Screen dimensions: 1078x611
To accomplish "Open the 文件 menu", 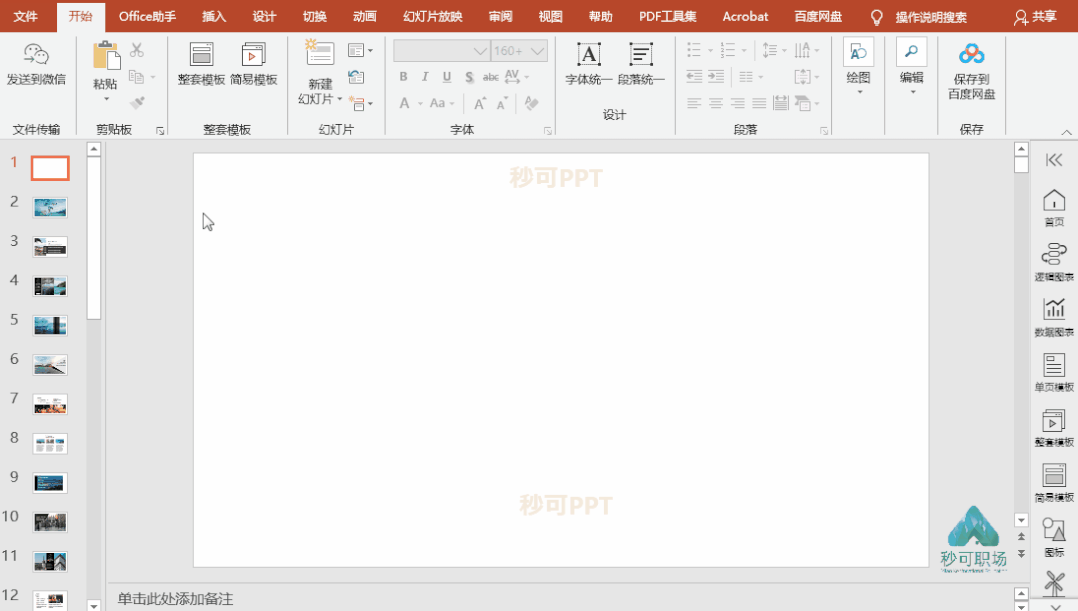I will (25, 16).
